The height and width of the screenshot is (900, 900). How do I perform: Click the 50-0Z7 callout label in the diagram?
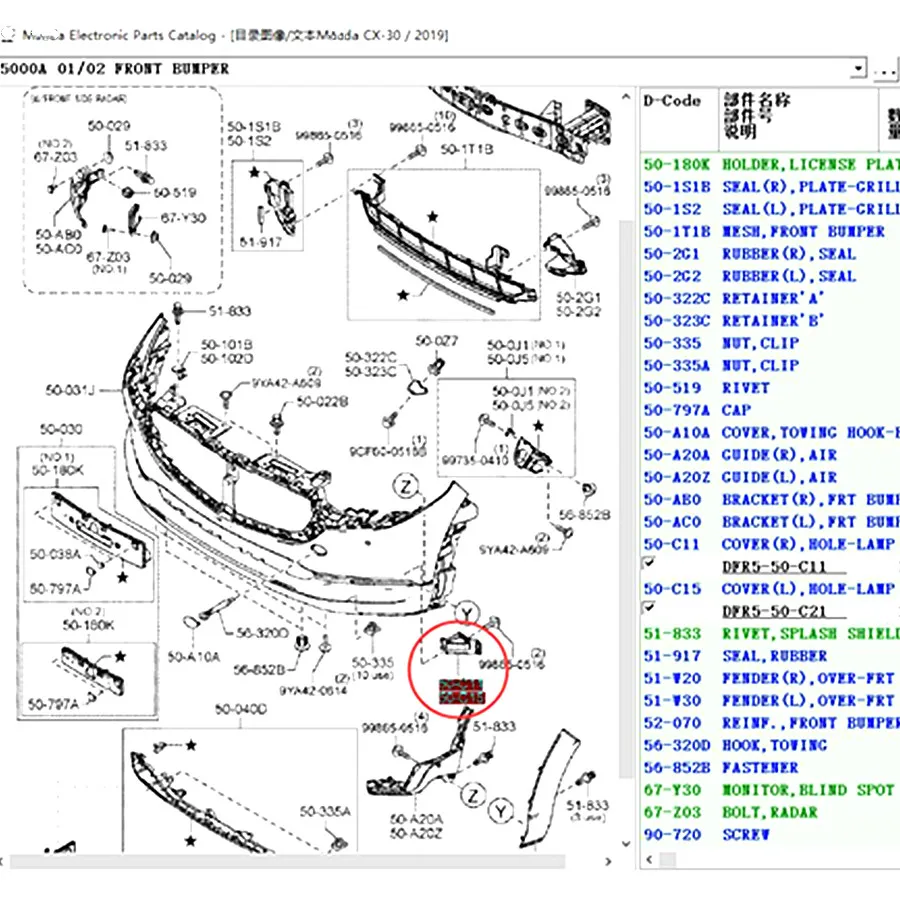click(x=437, y=342)
